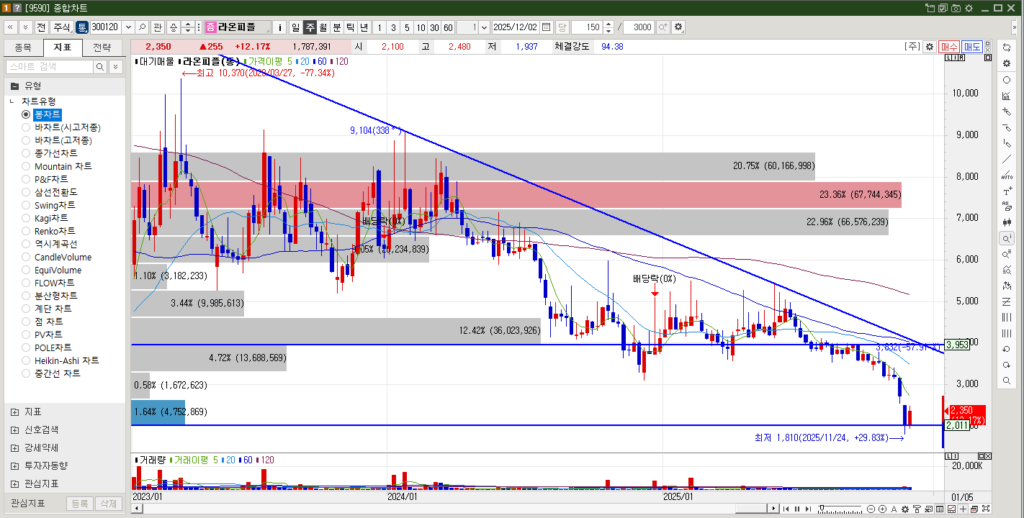
Task: Click the gear icon beside the buy button
Action: click(929, 46)
